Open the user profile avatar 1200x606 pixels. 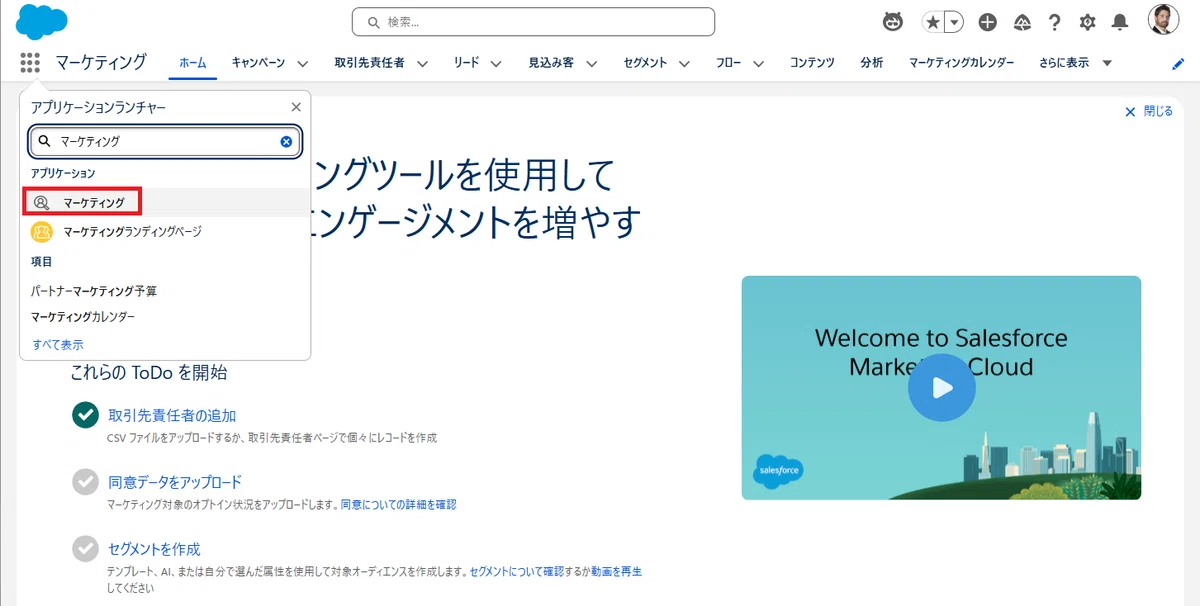tap(1163, 21)
